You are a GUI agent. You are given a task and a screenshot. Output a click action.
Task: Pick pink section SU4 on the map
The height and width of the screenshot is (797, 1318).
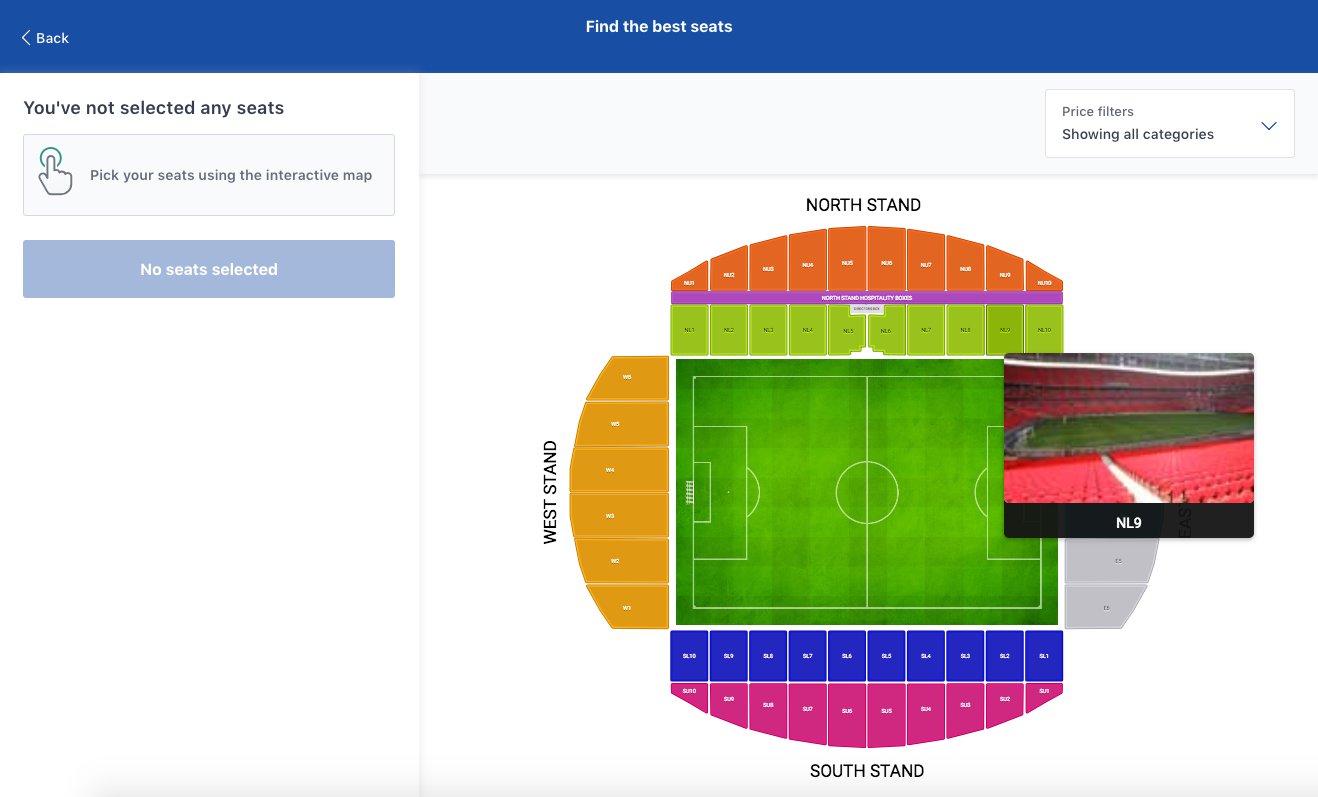click(x=926, y=710)
